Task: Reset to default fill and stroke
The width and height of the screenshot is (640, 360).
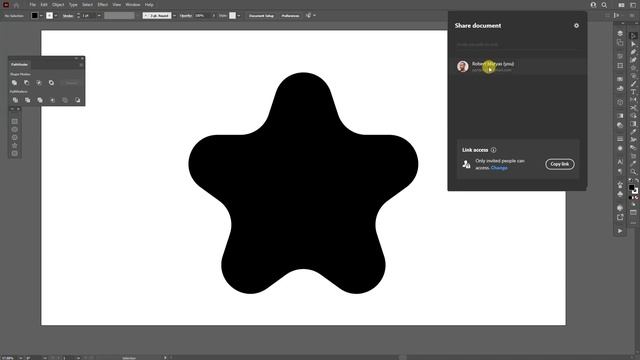Action: (630, 180)
